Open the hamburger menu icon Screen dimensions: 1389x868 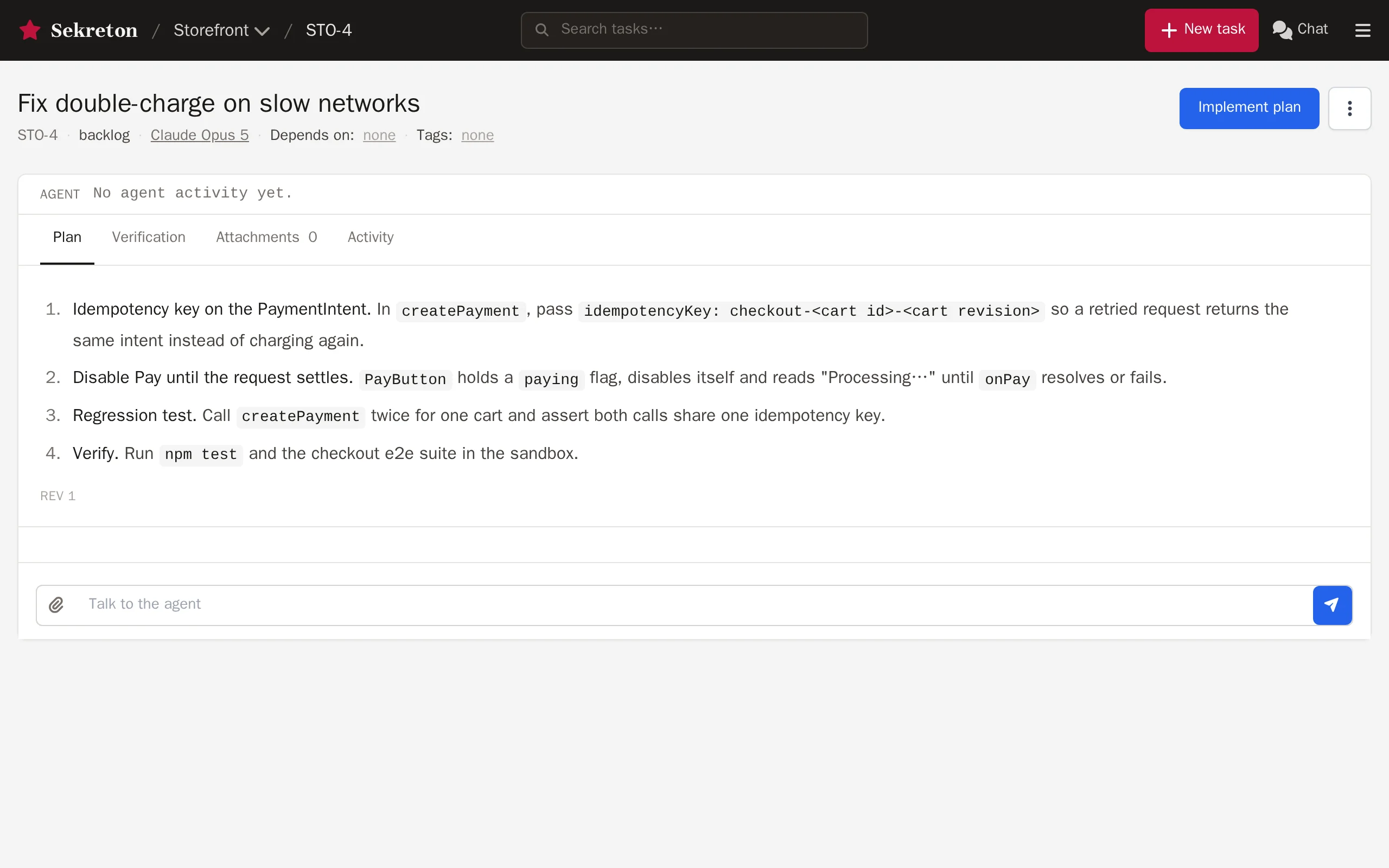point(1362,30)
